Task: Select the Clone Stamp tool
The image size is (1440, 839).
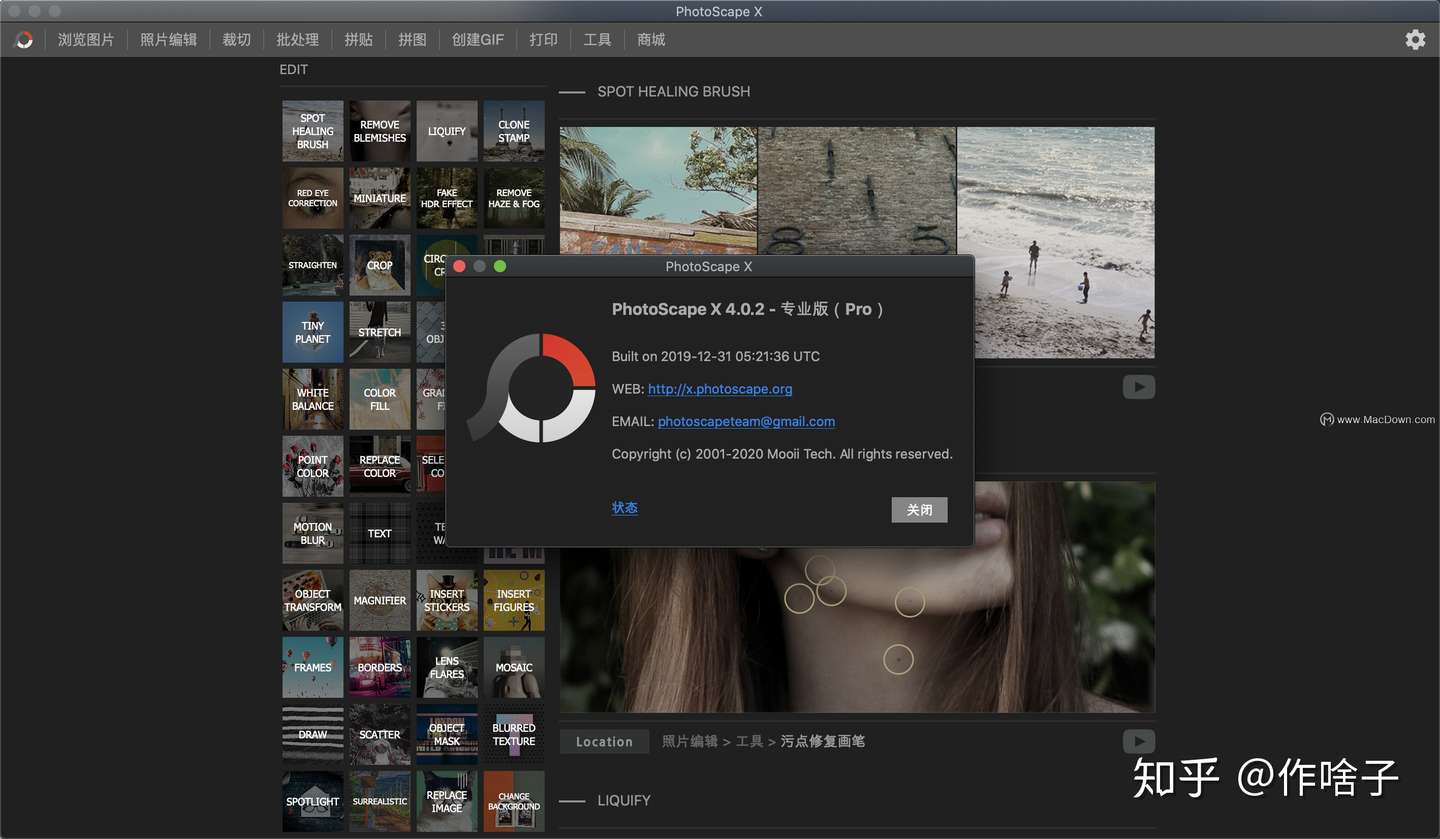Action: tap(513, 130)
